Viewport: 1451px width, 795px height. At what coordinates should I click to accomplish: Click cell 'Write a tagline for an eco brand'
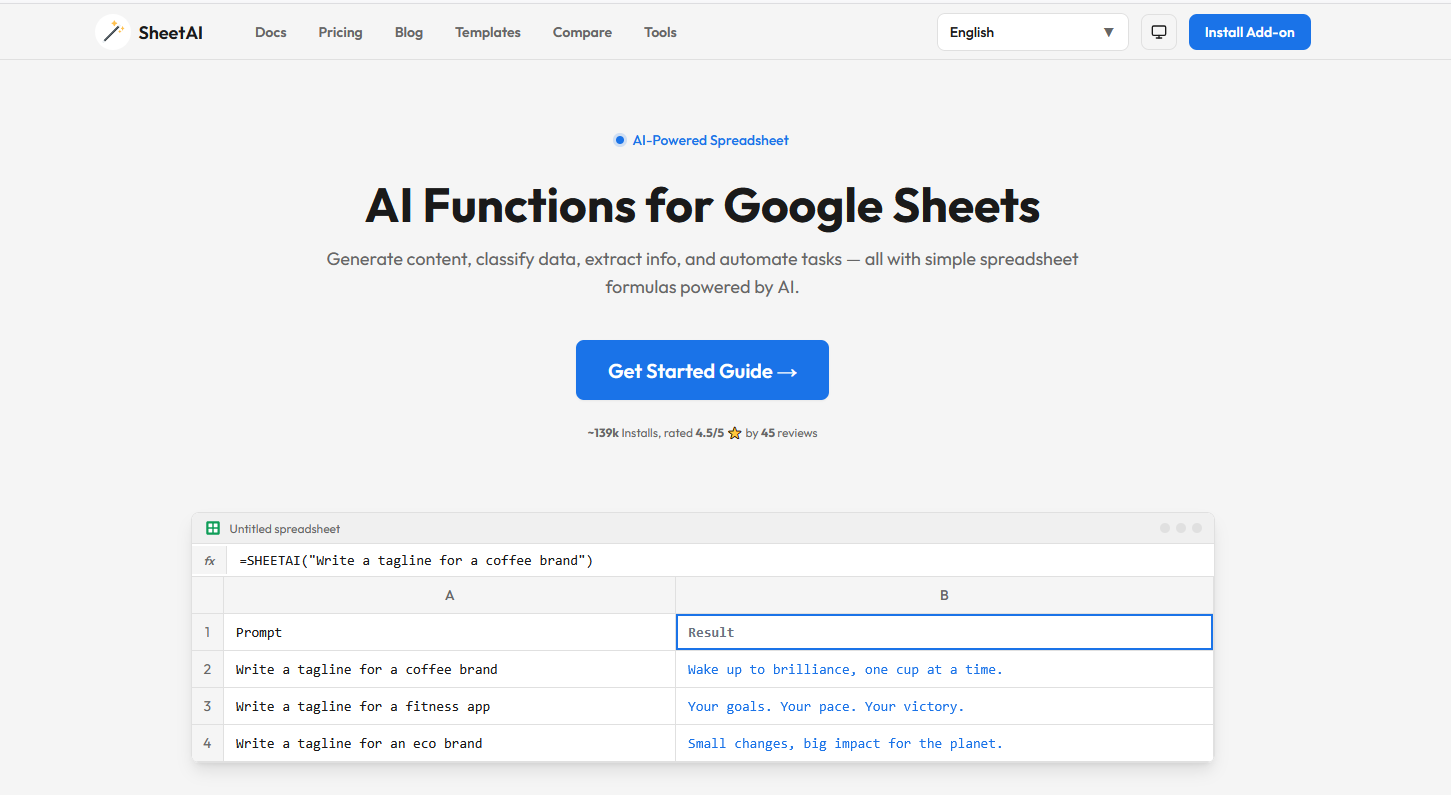click(450, 743)
